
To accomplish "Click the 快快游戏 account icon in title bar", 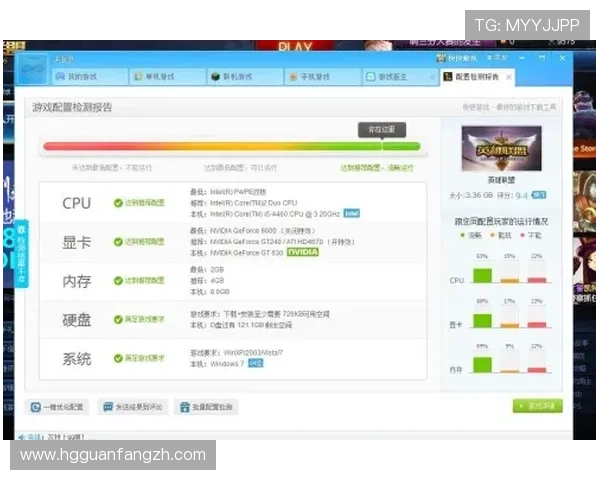I will pyautogui.click(x=441, y=58).
